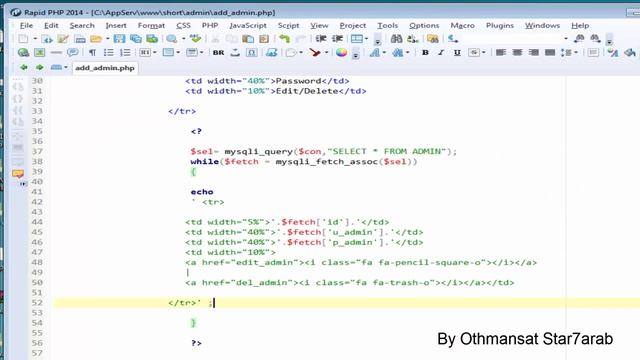The width and height of the screenshot is (640, 360).
Task: Click the Special character omega icon
Action: pyautogui.click(x=251, y=52)
